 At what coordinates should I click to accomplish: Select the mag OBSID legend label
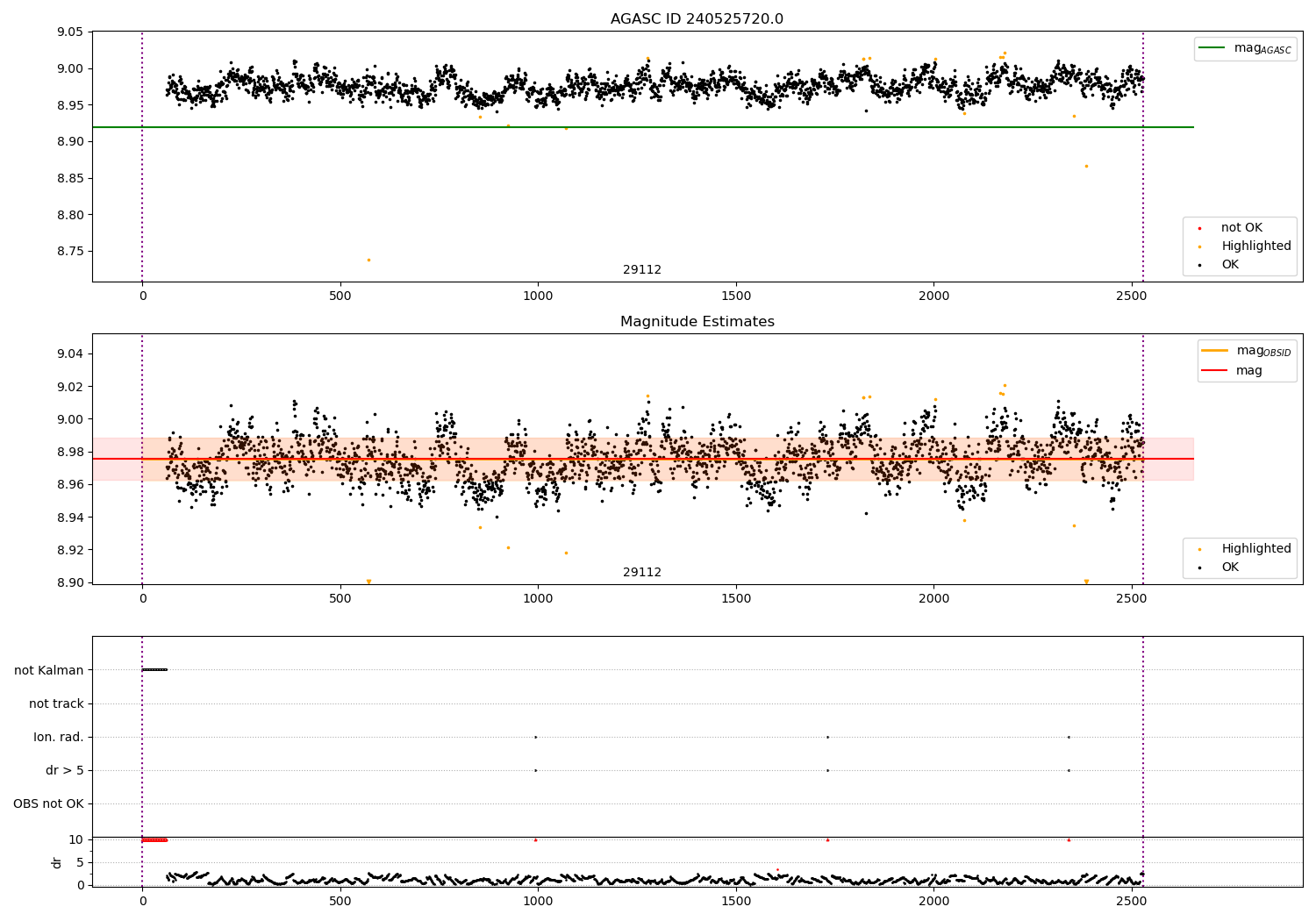coord(1264,352)
